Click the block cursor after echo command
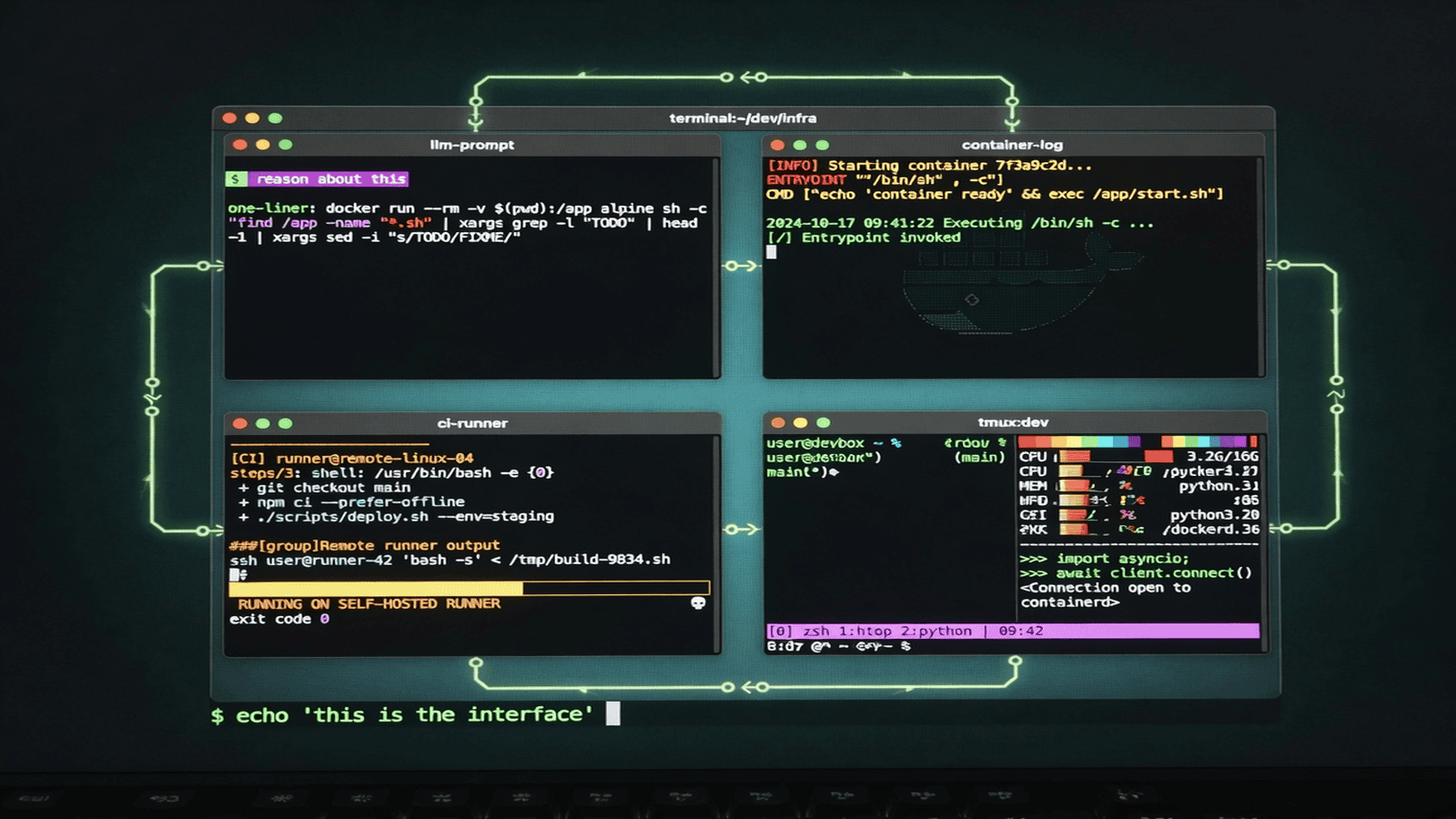The image size is (1456, 819). (x=613, y=713)
